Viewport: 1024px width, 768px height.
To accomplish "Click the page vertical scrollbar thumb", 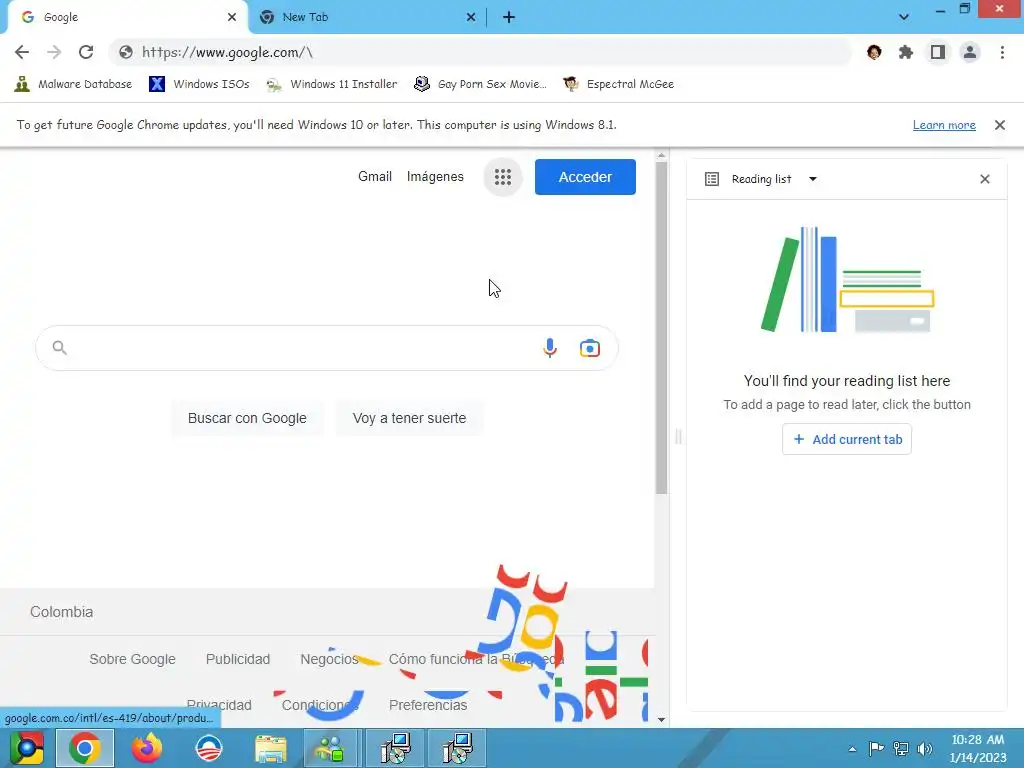I will tap(661, 327).
